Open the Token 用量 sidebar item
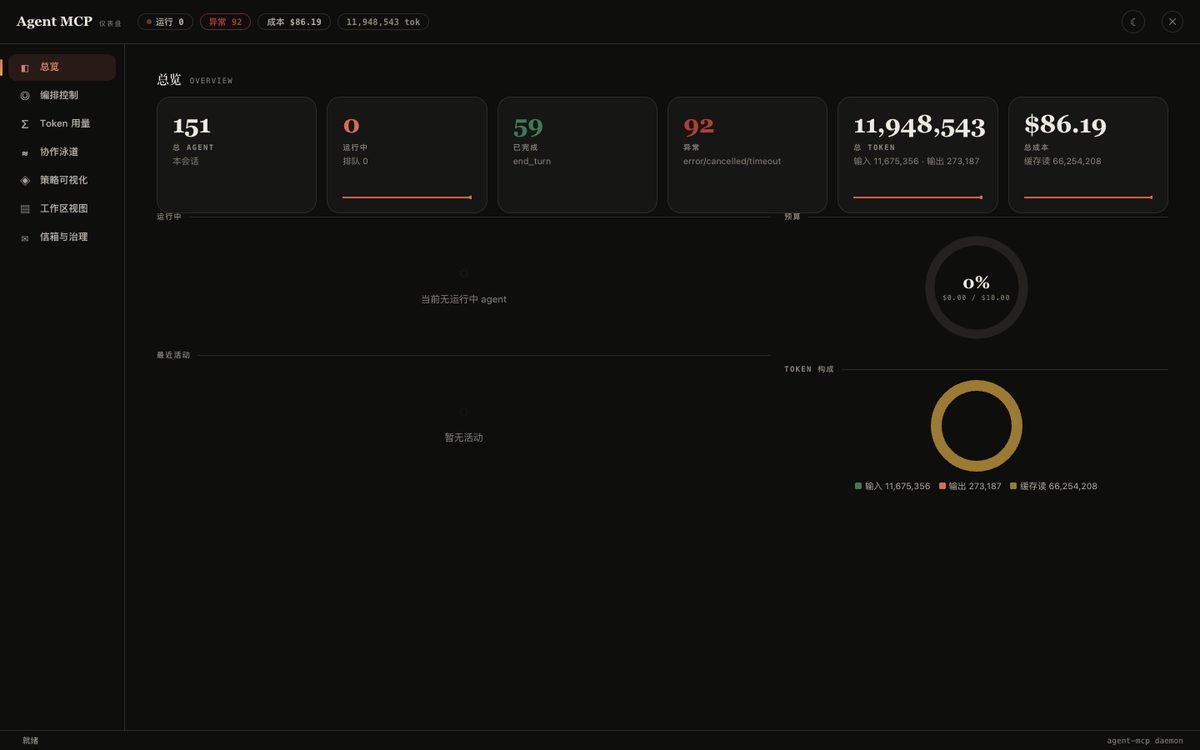1200x750 pixels. [x=62, y=124]
